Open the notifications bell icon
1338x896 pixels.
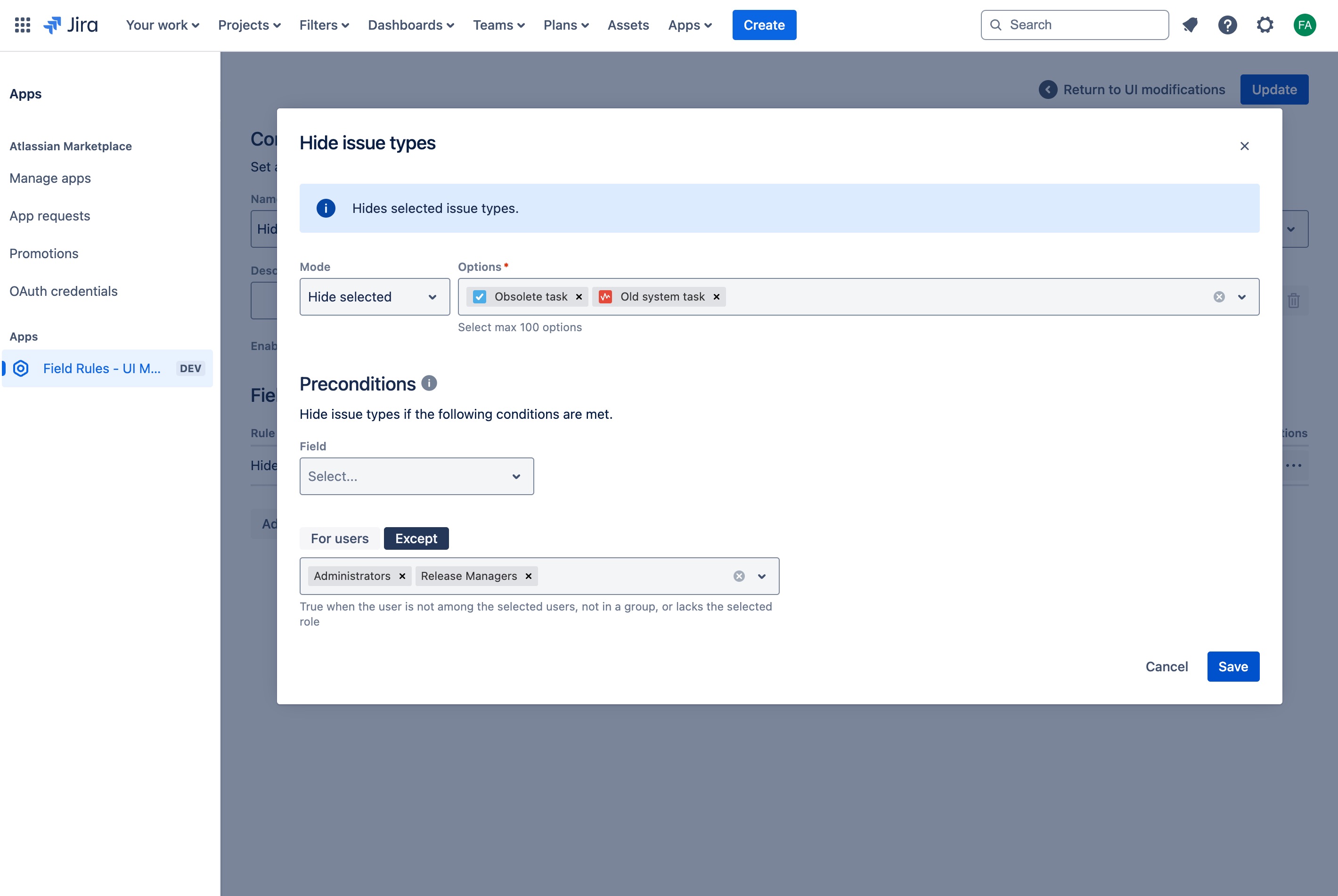tap(1190, 25)
